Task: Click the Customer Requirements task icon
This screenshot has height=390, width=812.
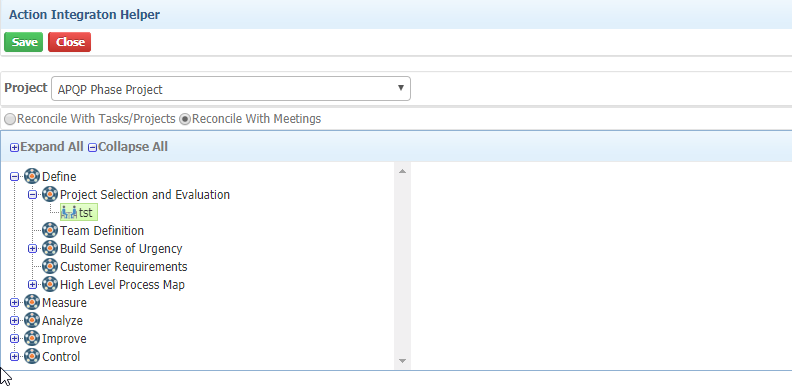Action: pyautogui.click(x=50, y=266)
